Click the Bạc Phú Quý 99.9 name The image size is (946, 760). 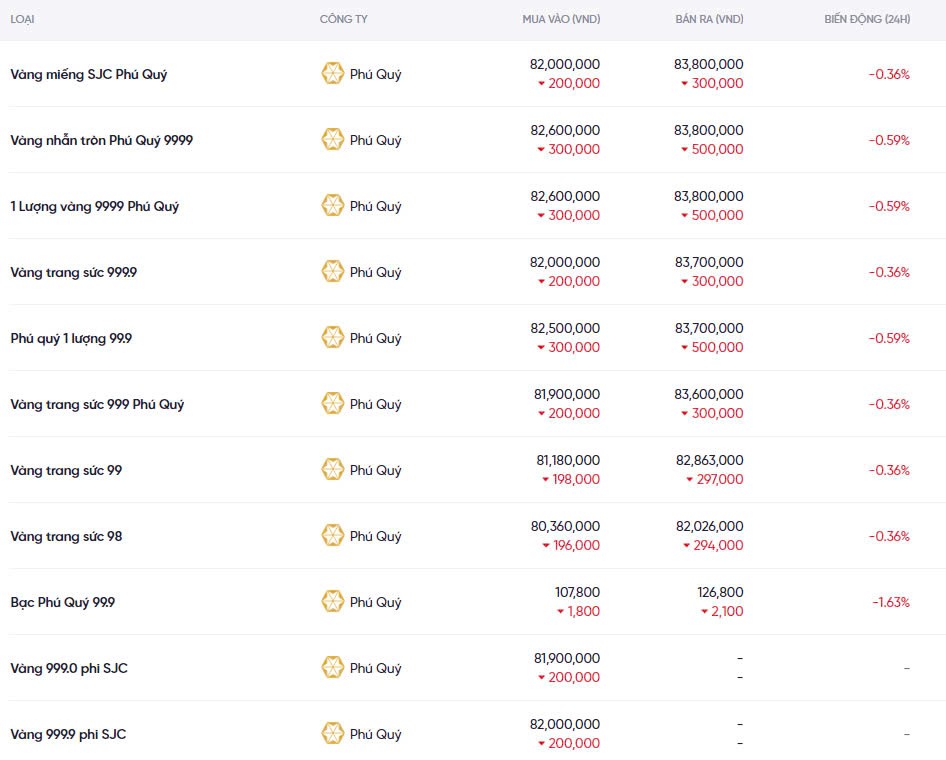tap(62, 602)
